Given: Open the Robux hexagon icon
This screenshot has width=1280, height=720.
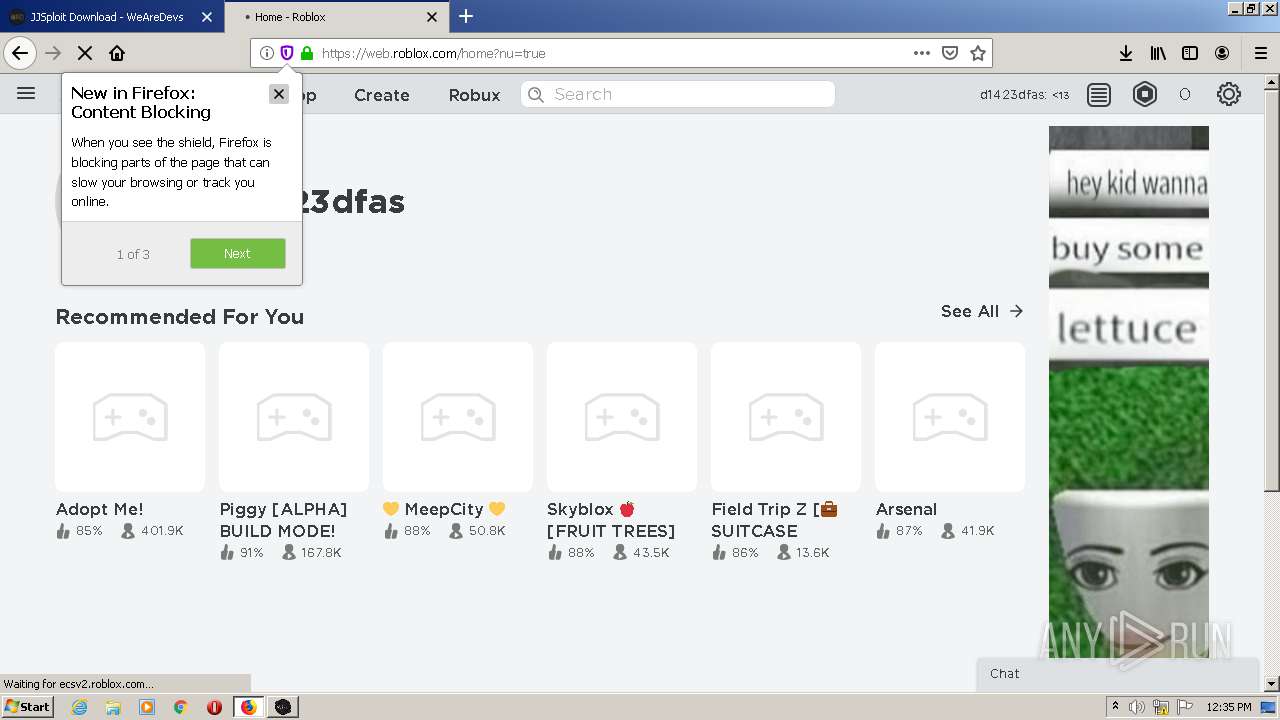Looking at the screenshot, I should coord(1145,95).
